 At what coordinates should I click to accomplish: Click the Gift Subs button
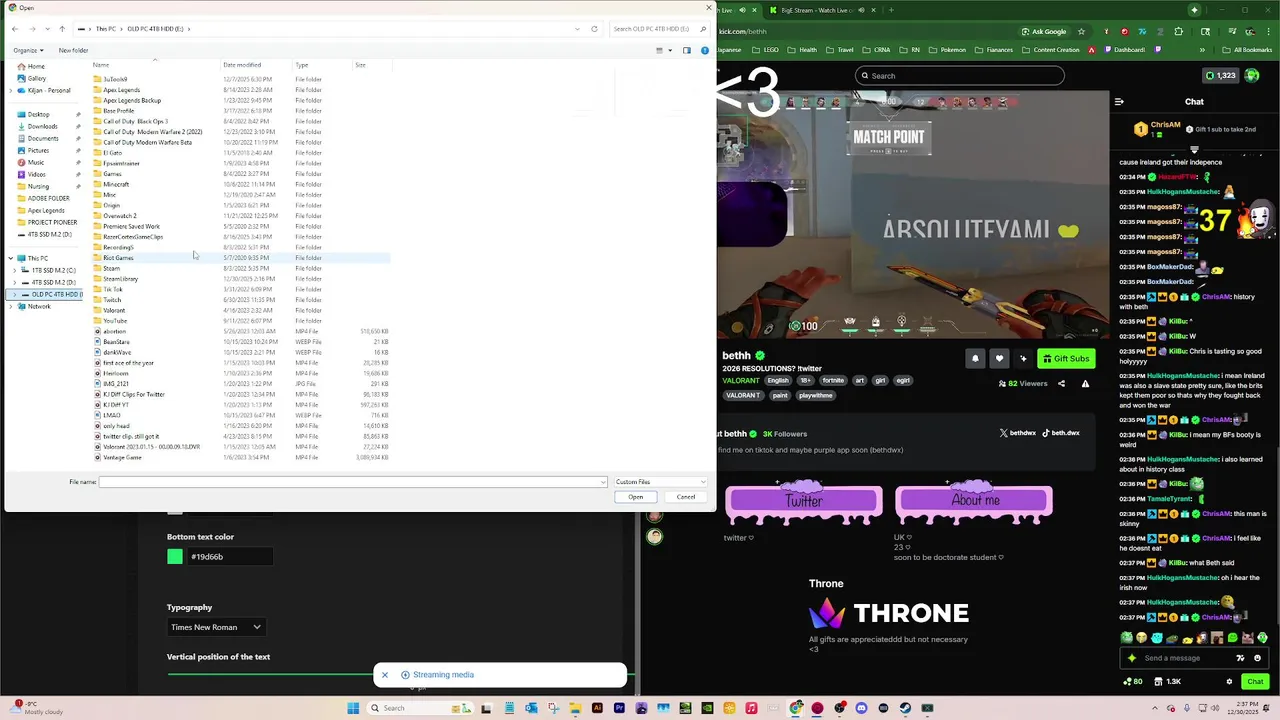click(1066, 358)
